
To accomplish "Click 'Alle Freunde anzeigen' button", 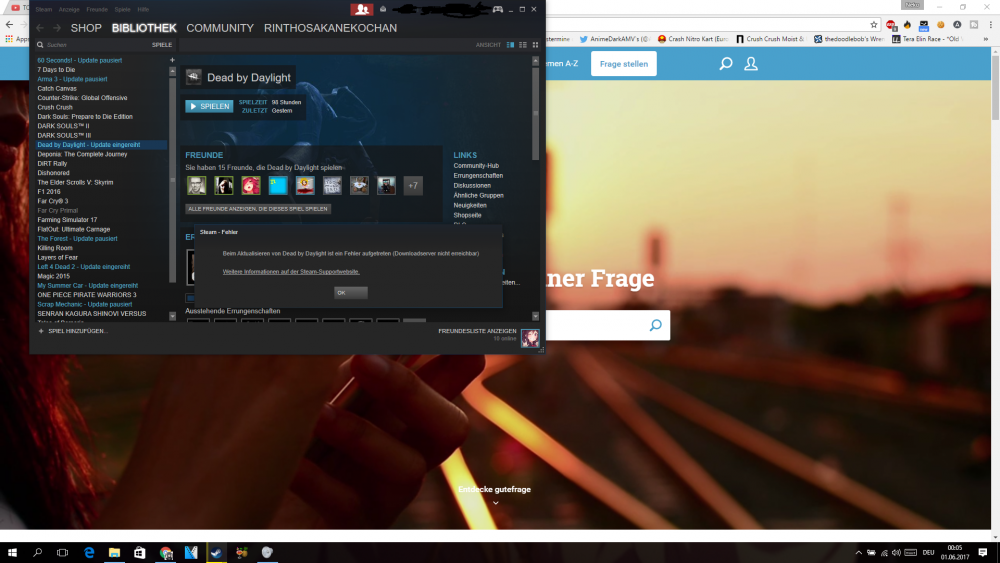I will click(258, 208).
